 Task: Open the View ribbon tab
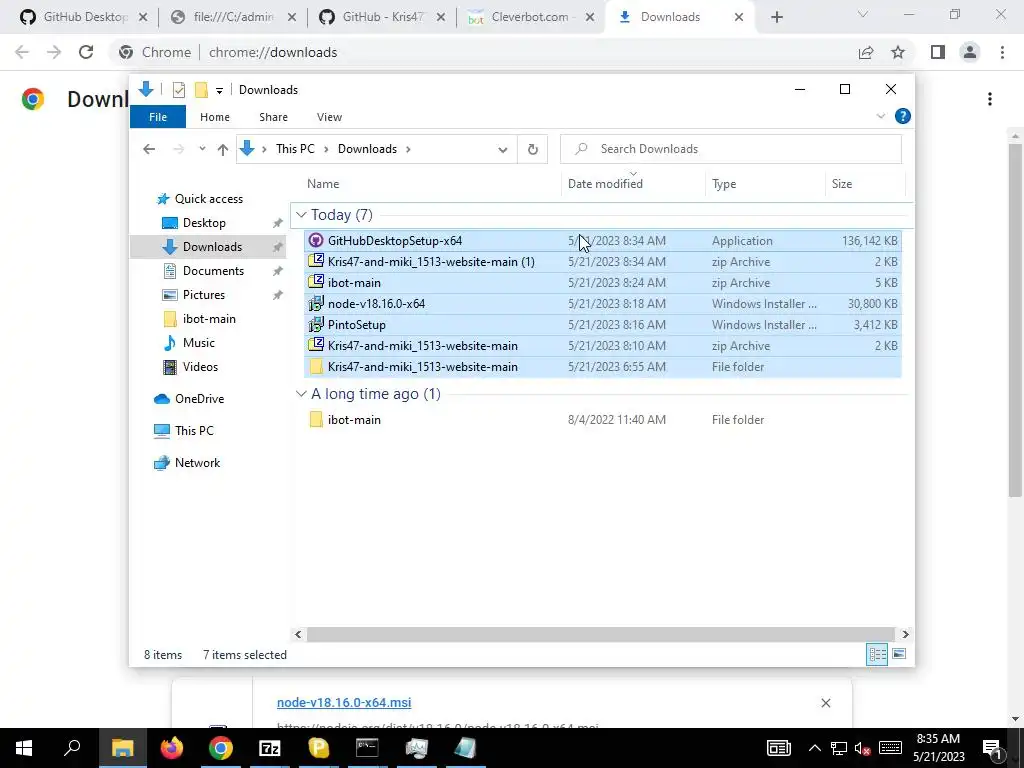point(329,117)
